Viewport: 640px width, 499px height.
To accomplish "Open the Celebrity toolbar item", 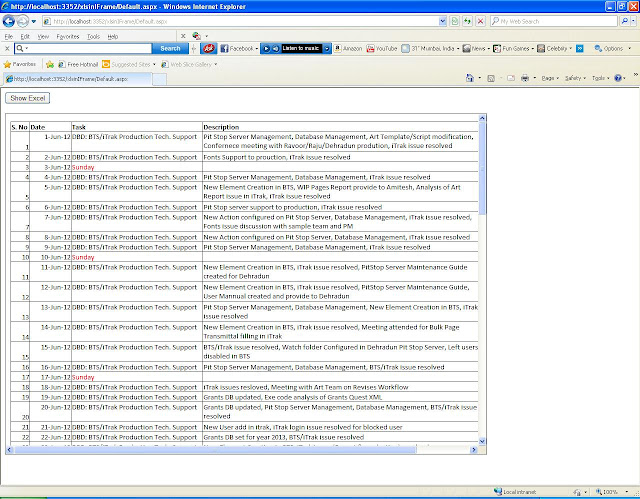I will click(x=554, y=49).
